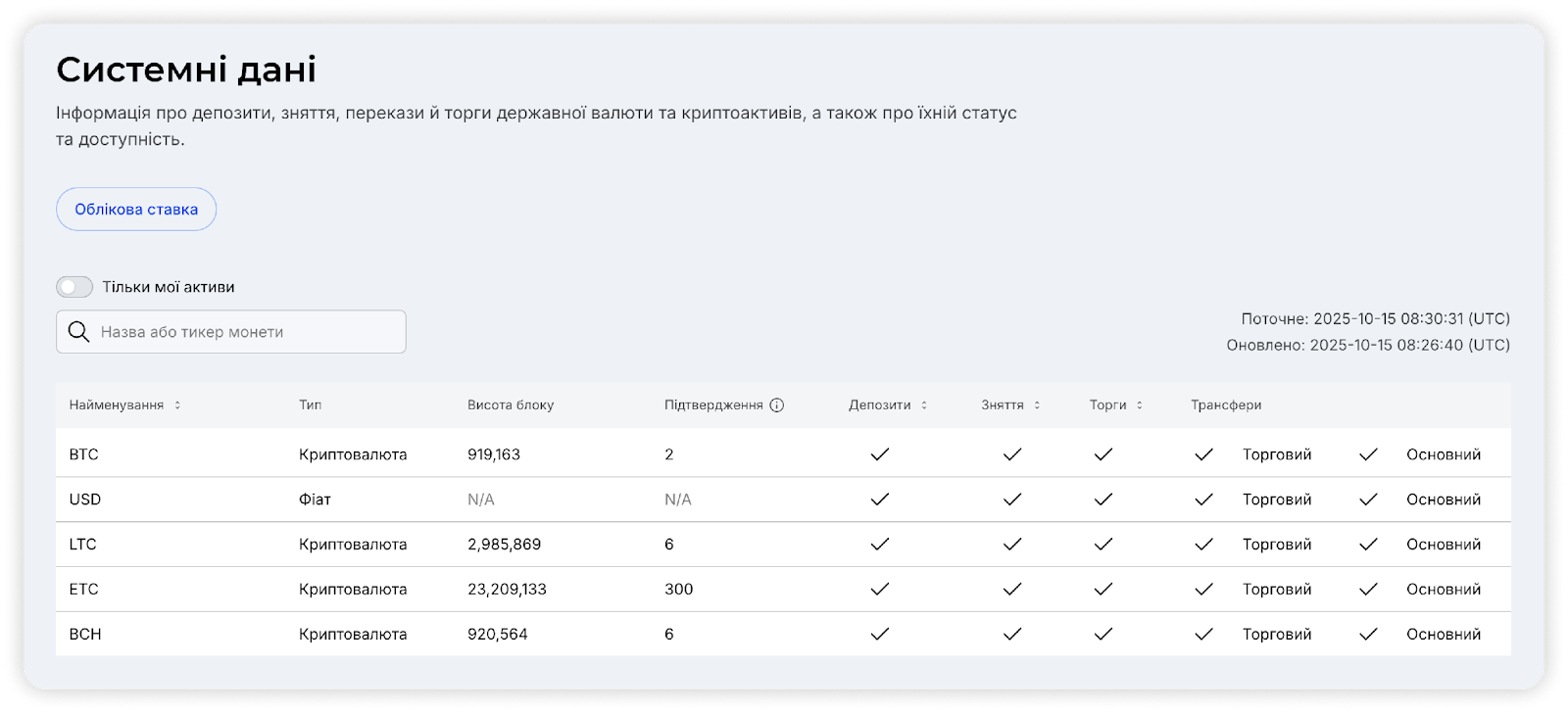Open the Облікова ставка button
Viewport: 1568px width, 713px height.
136,210
